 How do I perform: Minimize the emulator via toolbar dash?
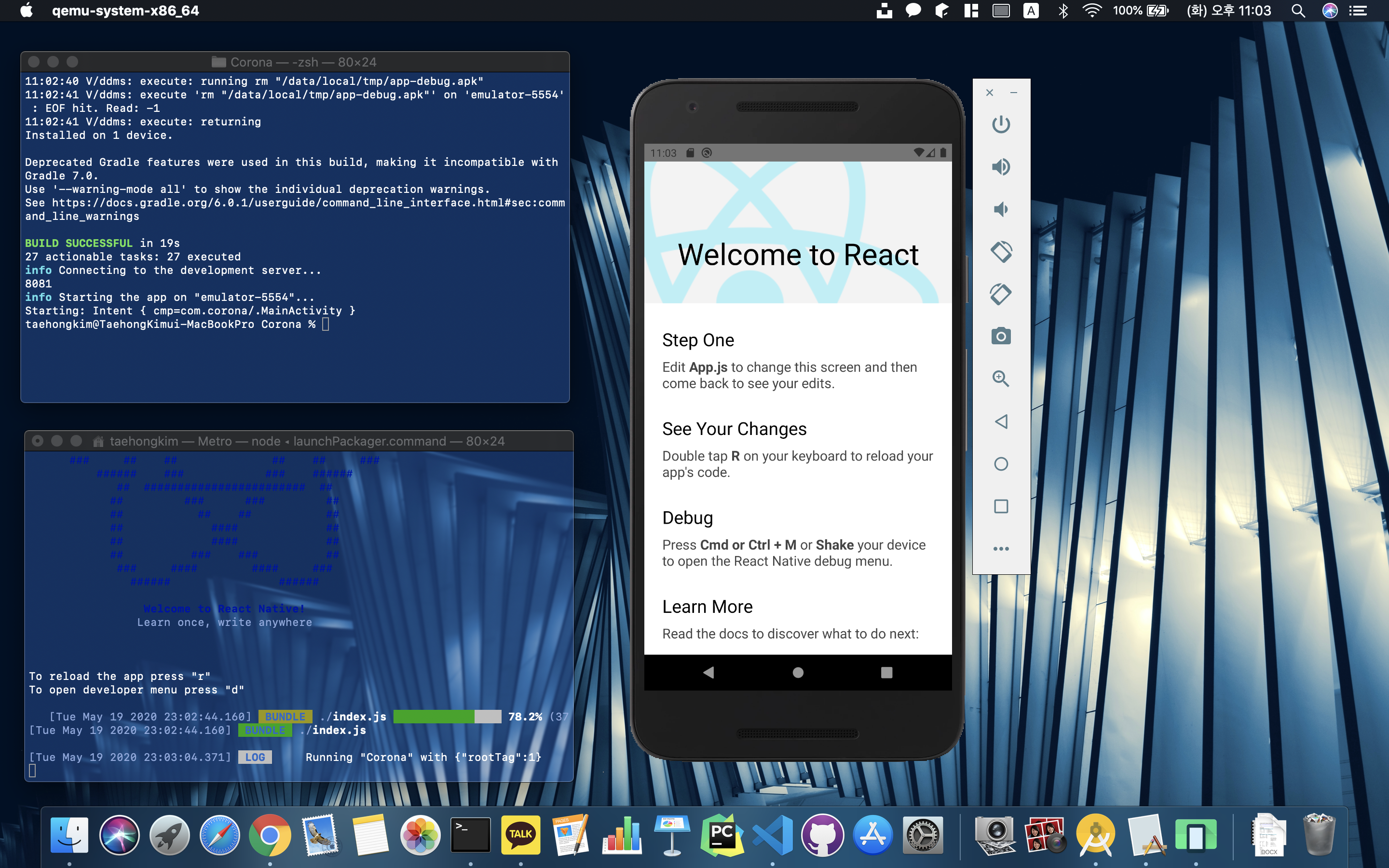click(x=1014, y=93)
